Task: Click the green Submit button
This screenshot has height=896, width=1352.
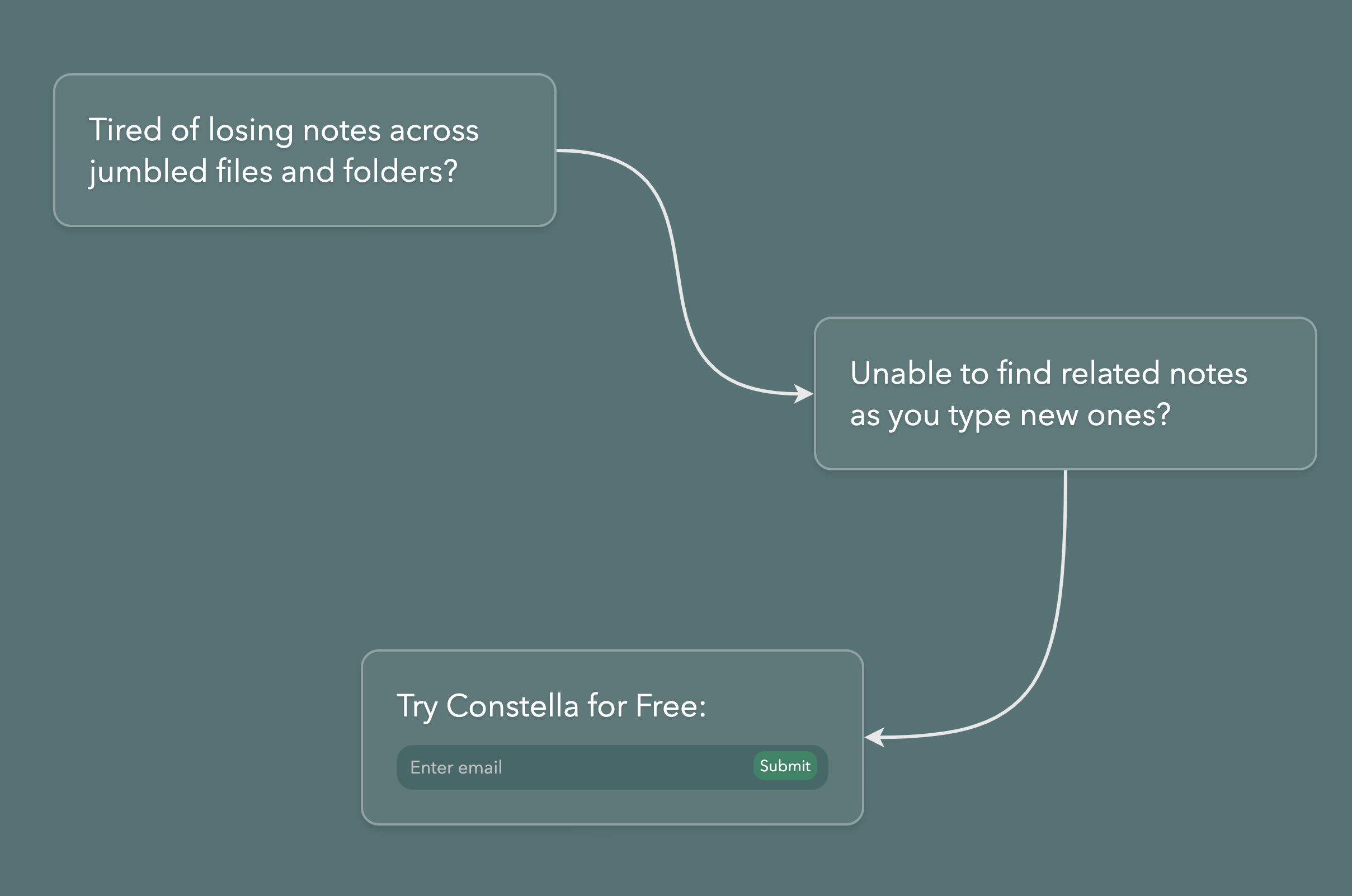Action: point(785,766)
